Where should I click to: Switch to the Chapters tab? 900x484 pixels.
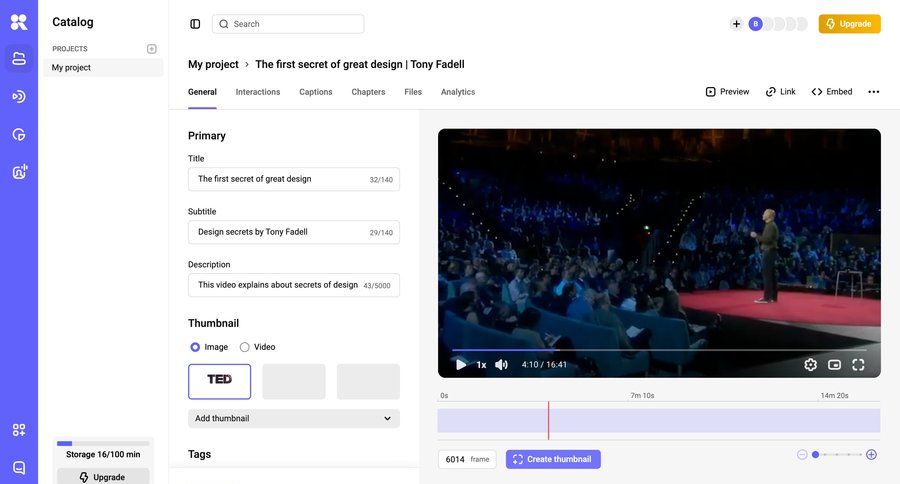368,92
